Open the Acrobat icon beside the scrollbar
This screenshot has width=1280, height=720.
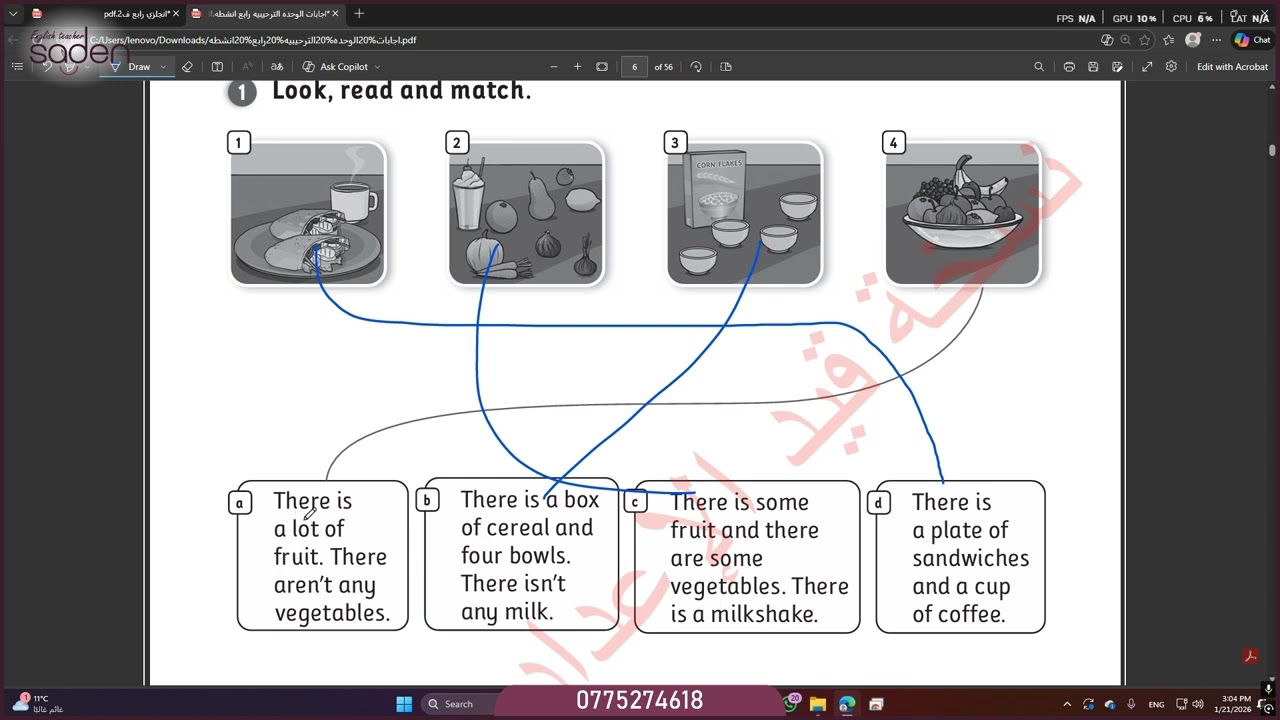click(1250, 656)
